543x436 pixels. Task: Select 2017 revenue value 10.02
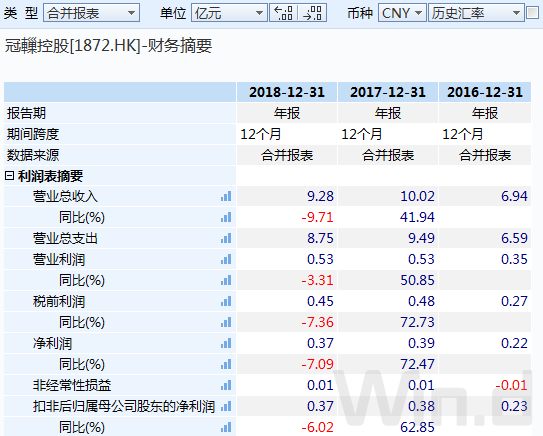(417, 196)
